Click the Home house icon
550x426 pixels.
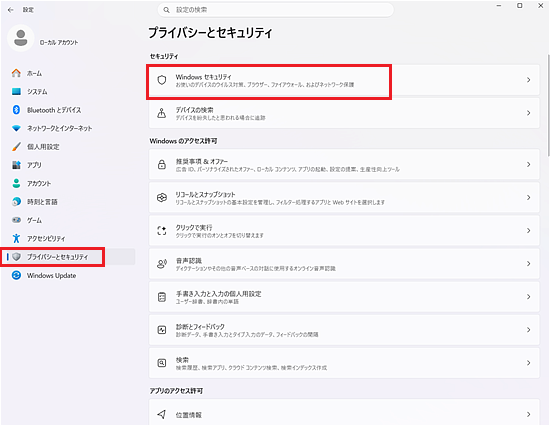pyautogui.click(x=16, y=73)
